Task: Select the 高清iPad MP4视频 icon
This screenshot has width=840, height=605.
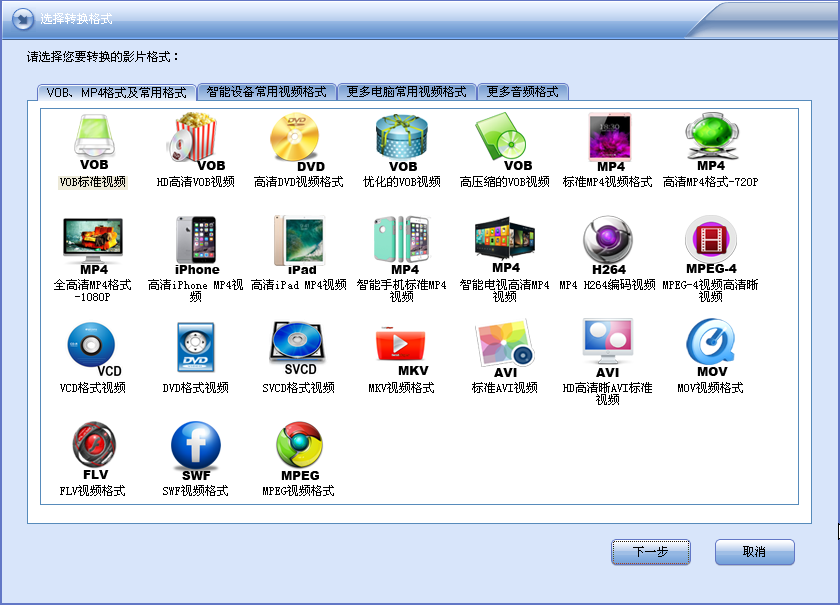Action: 299,245
